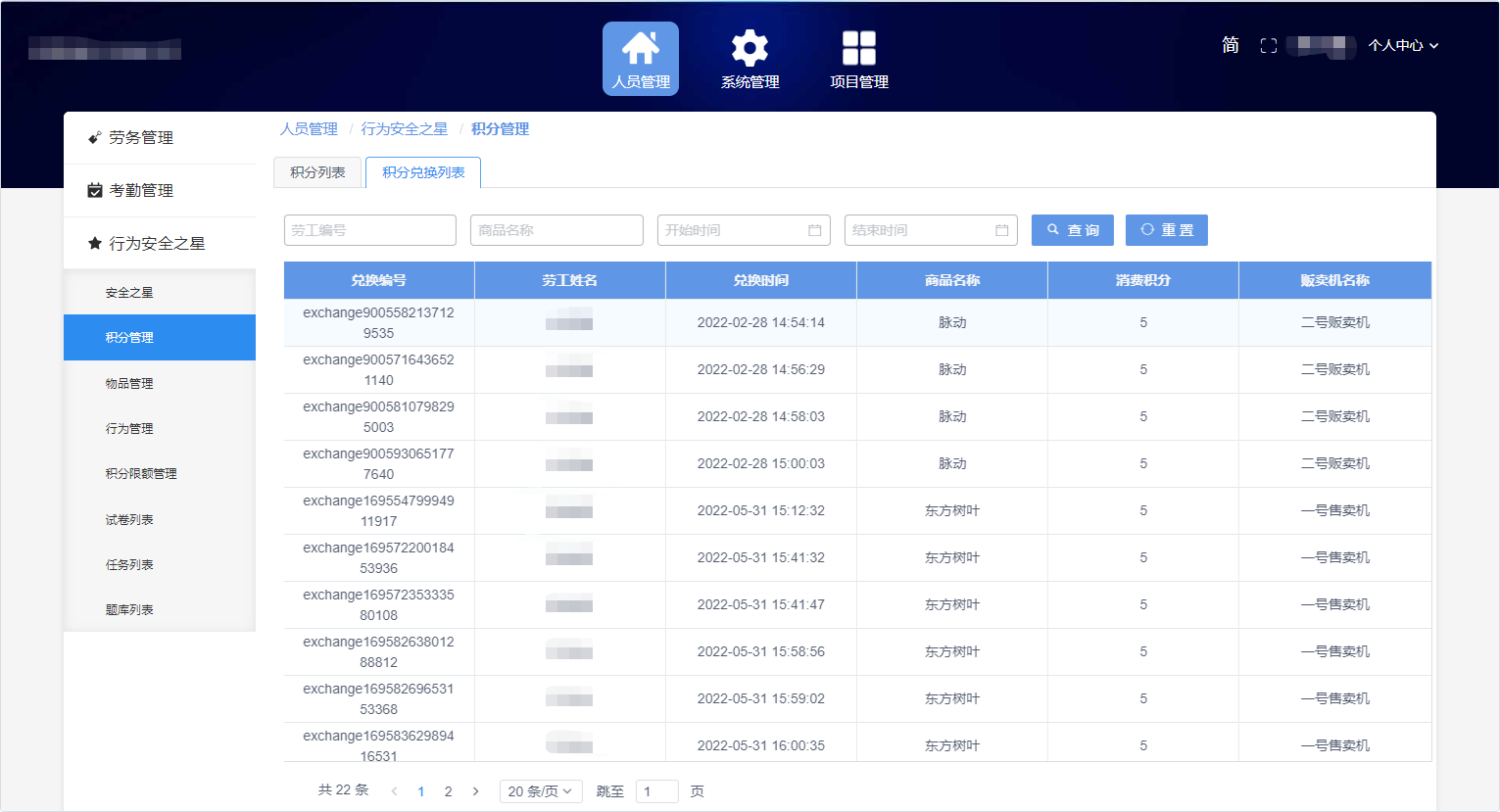Expand the 劳务管理 sidebar menu
The width and height of the screenshot is (1500, 812).
(141, 138)
